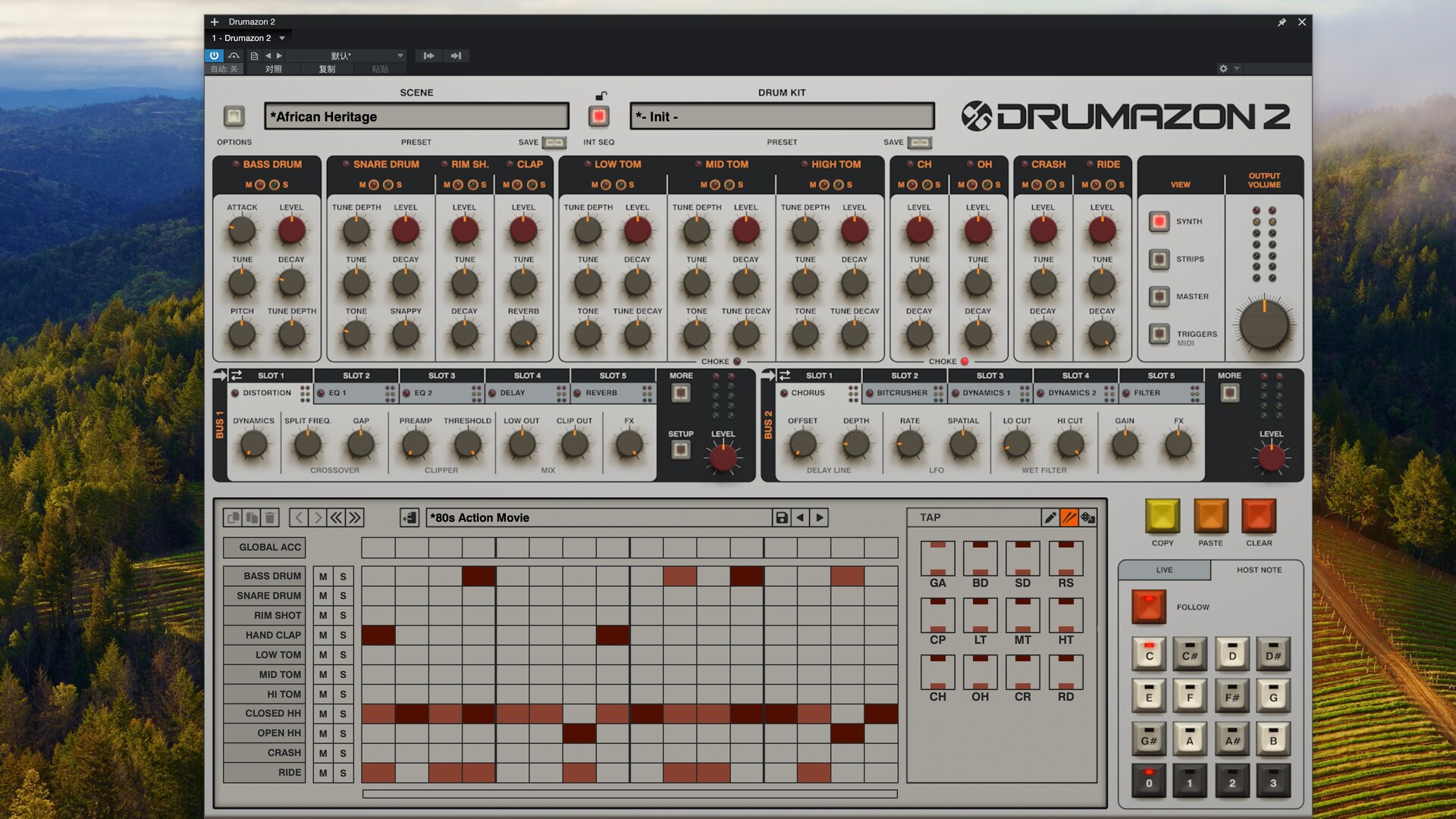The height and width of the screenshot is (819, 1456).
Task: Toggle the plugin power bypass button
Action: pyautogui.click(x=214, y=55)
